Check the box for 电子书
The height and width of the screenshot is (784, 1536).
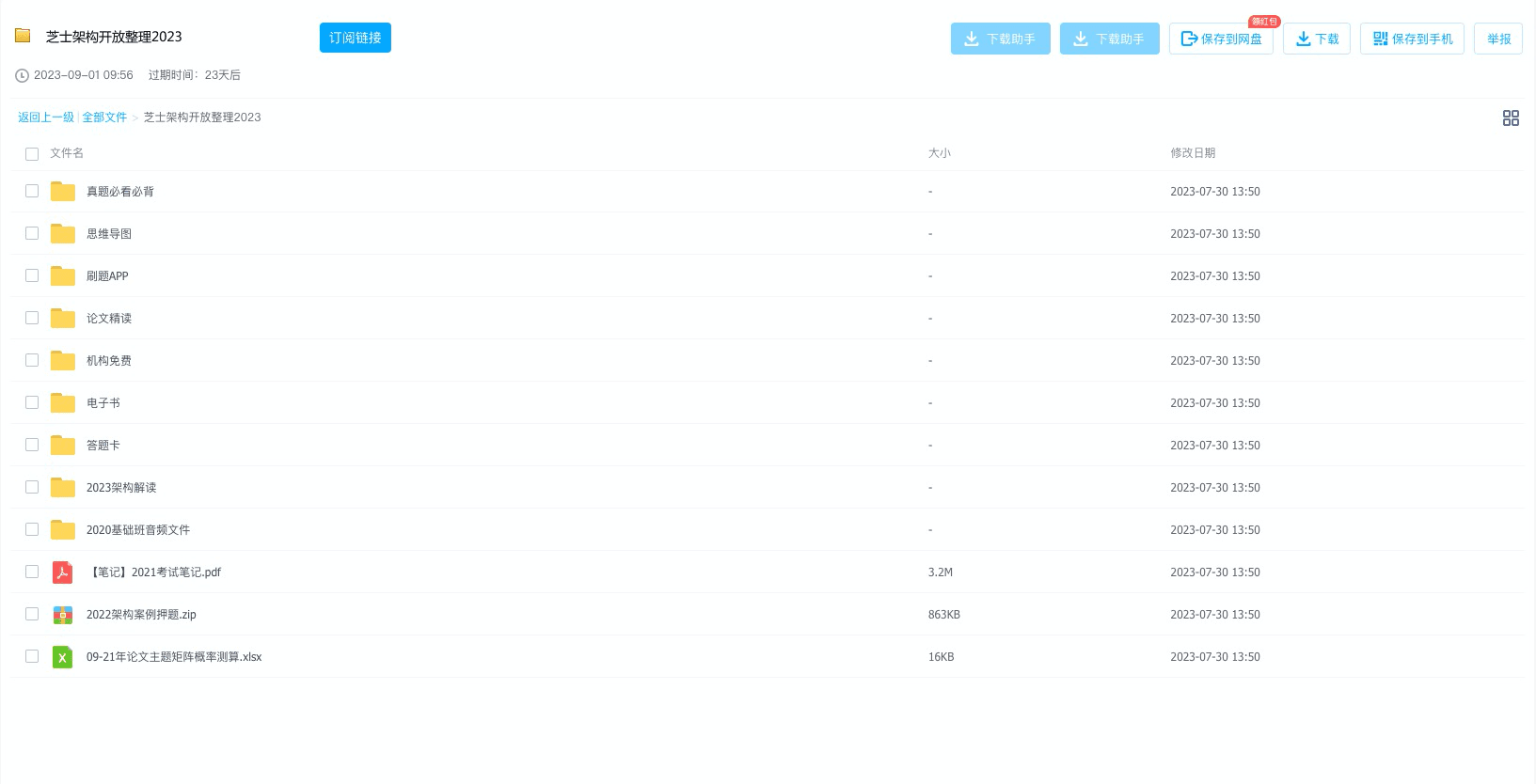pos(32,402)
